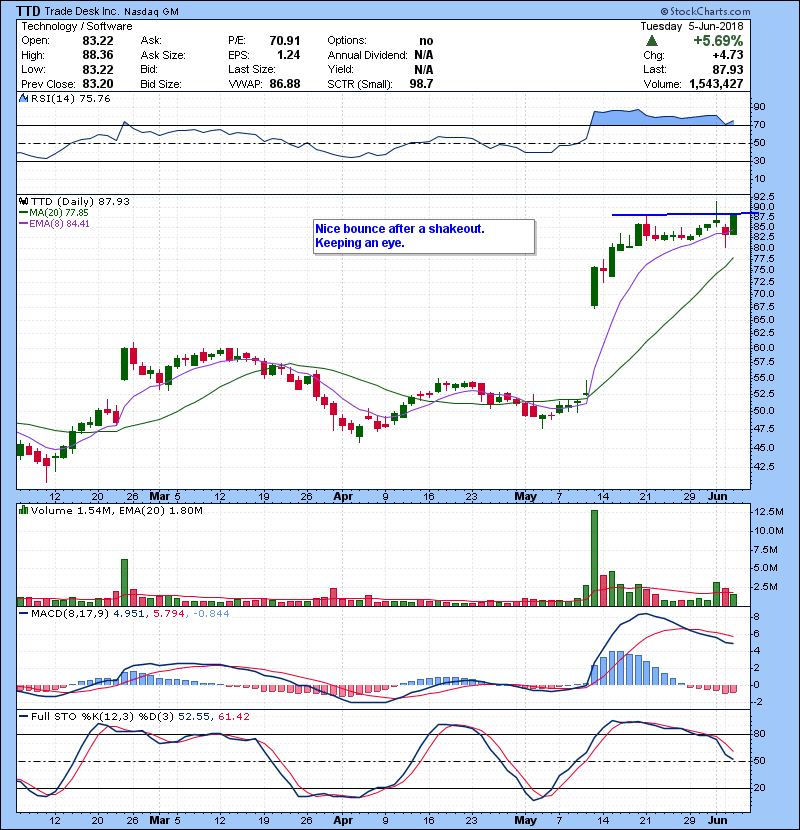The image size is (800, 830).
Task: Click the TTD ticker symbol title
Action: (x=28, y=11)
